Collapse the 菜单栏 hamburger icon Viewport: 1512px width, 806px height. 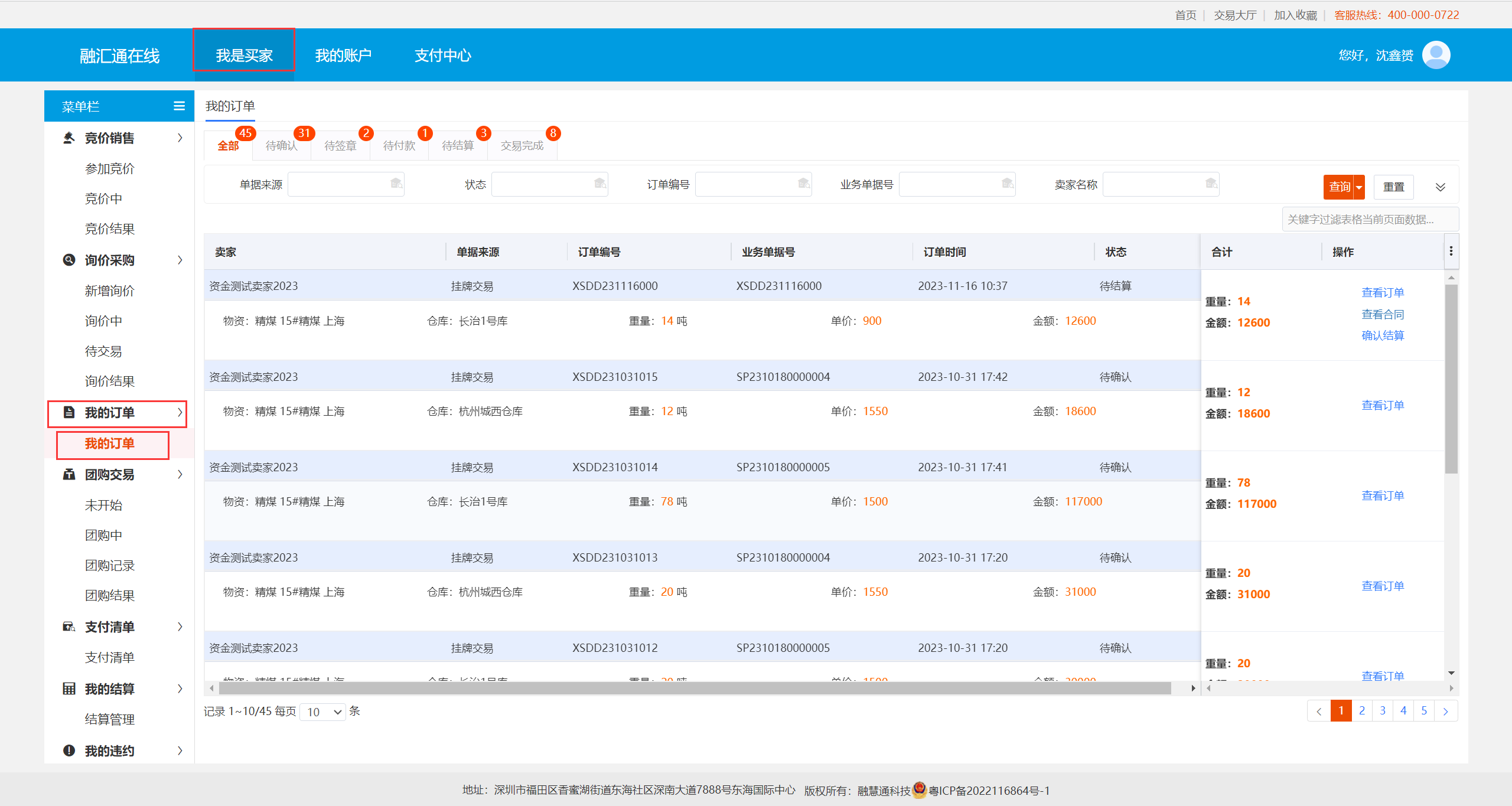coord(179,106)
